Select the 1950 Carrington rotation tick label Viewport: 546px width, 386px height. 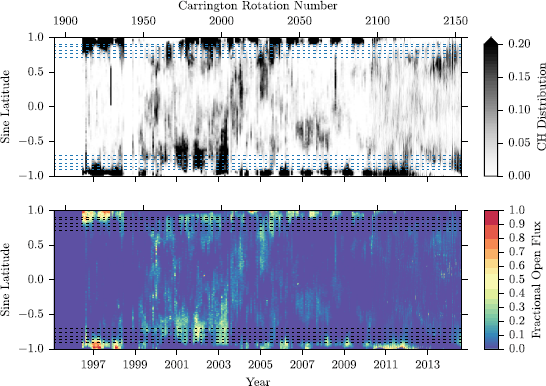(x=143, y=21)
